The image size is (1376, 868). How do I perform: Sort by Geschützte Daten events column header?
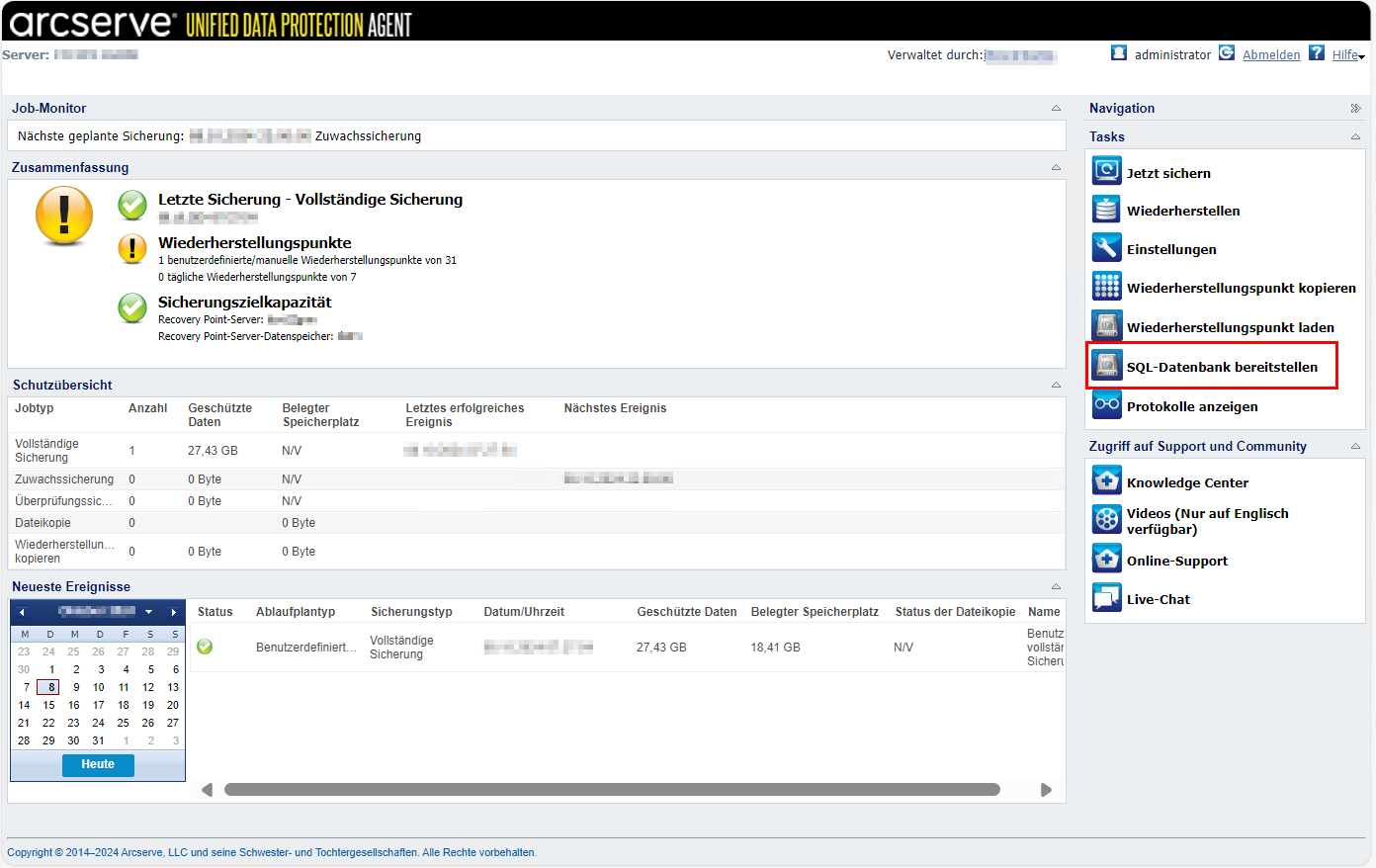click(687, 612)
